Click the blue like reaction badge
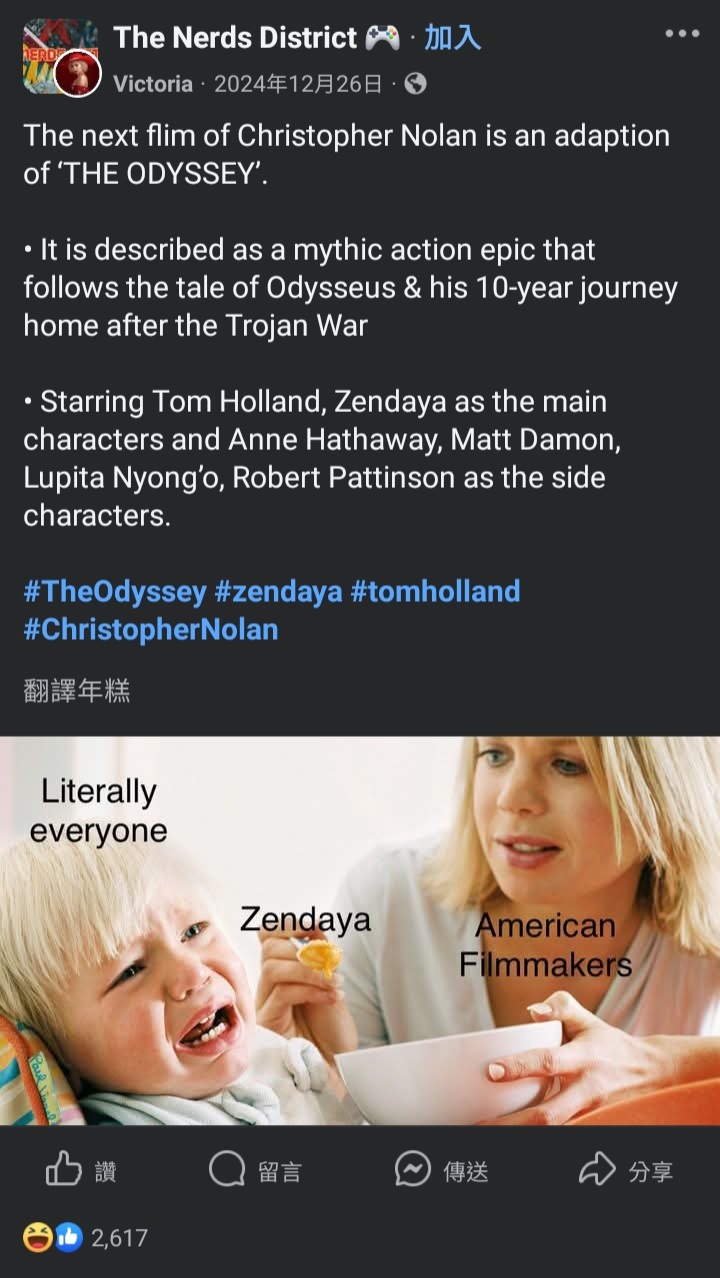720x1278 pixels. pyautogui.click(x=68, y=1237)
